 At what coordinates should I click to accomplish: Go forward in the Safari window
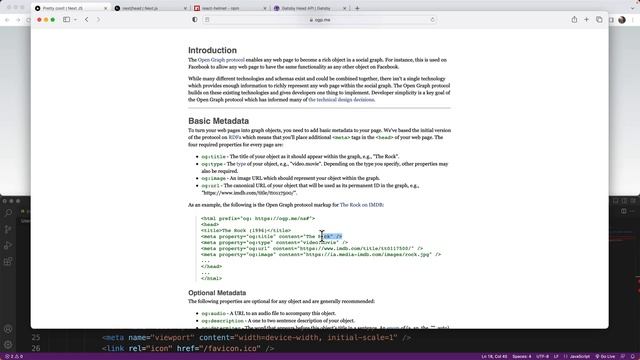pyautogui.click(x=98, y=20)
